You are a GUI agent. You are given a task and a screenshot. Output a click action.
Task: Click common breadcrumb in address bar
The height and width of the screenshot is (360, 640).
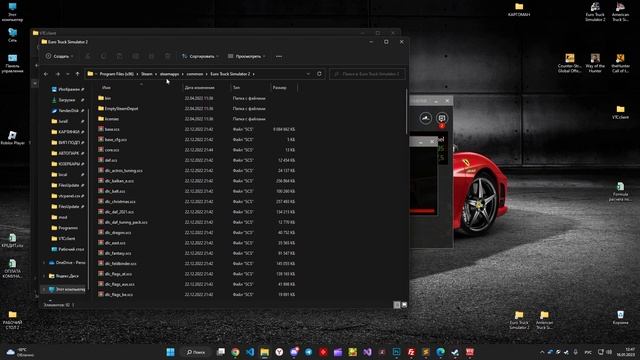[195, 74]
